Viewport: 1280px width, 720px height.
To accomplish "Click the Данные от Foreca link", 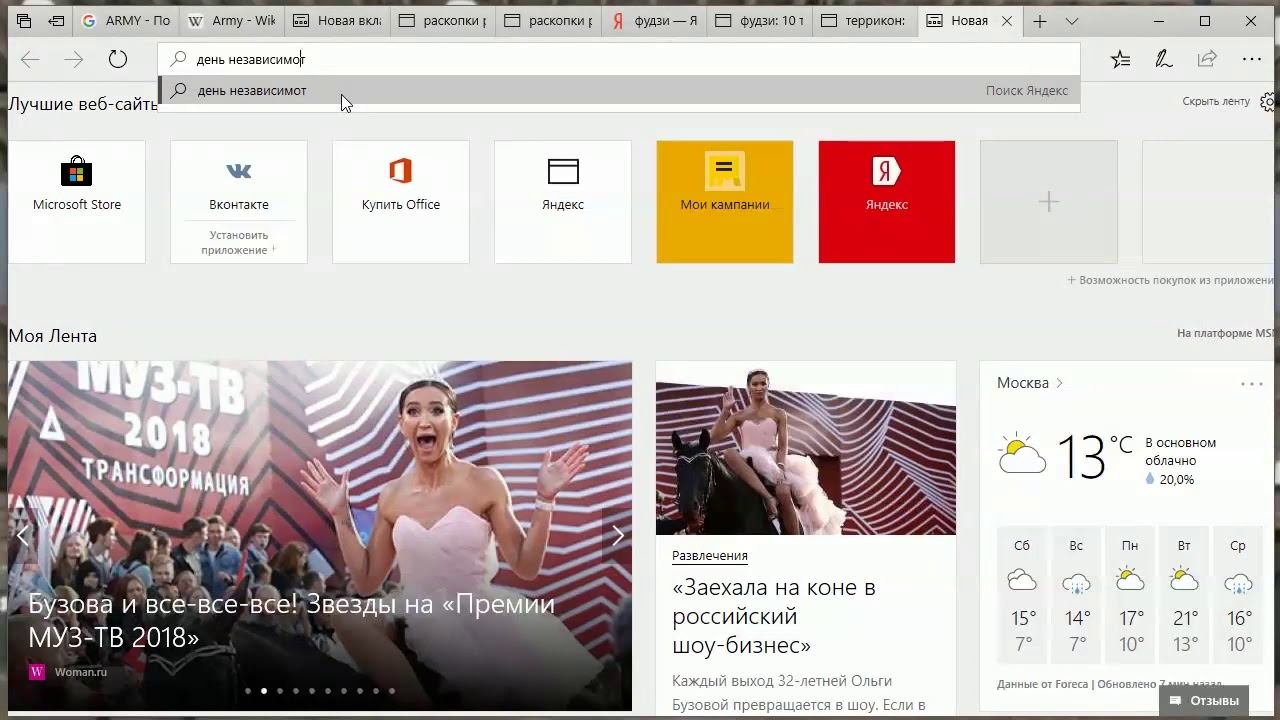I will point(1042,684).
